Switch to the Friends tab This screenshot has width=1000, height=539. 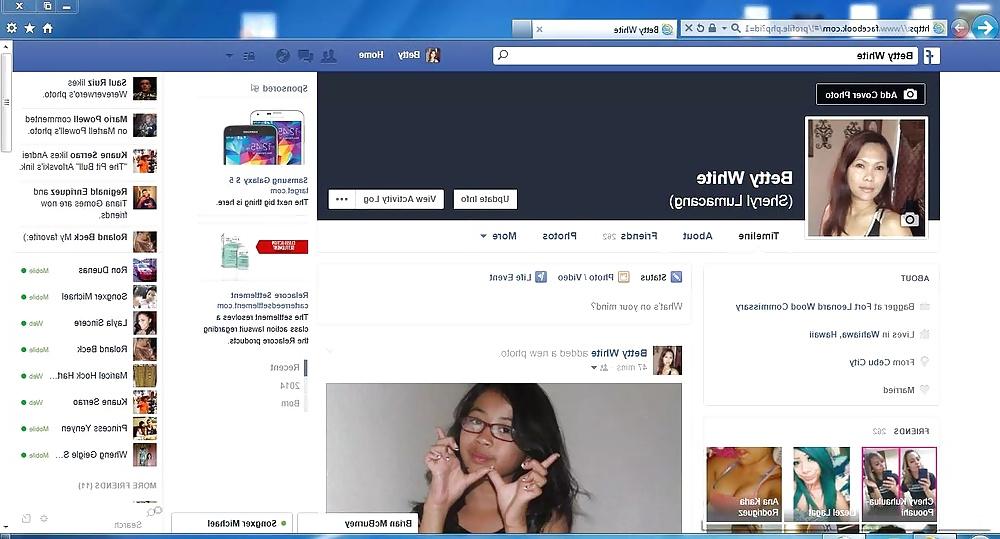point(630,236)
